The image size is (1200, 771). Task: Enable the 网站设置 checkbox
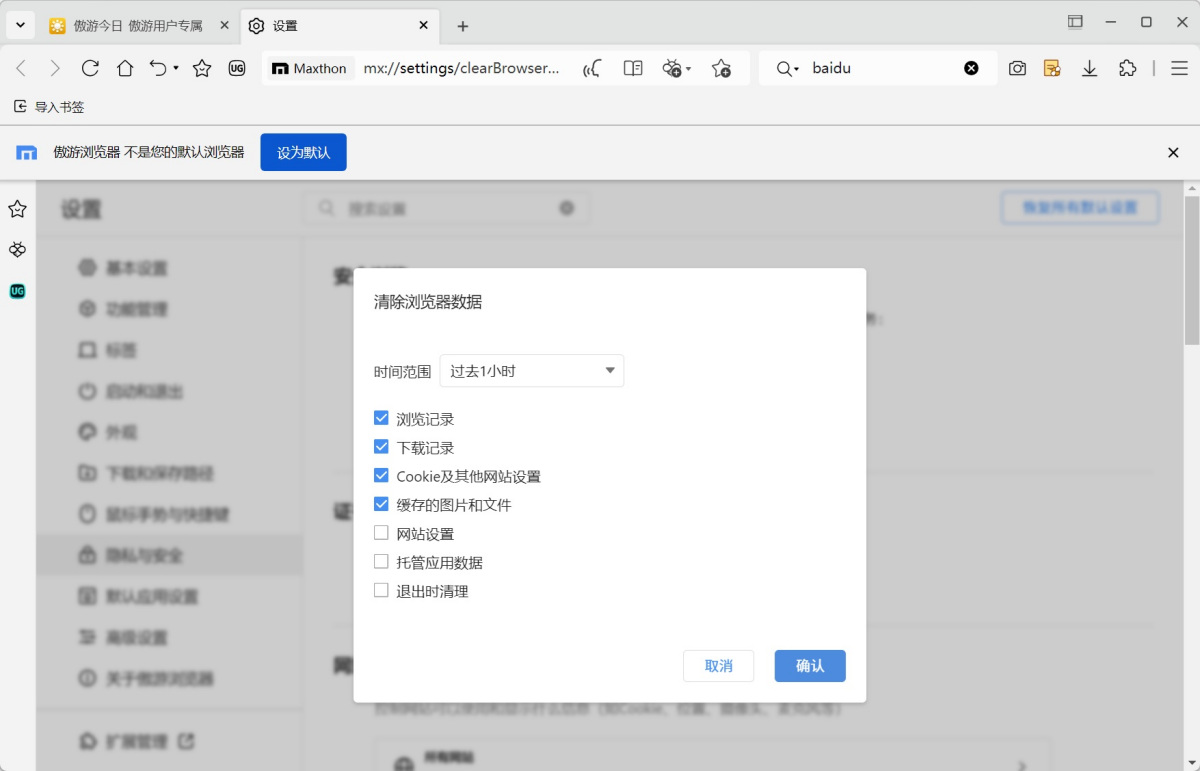point(381,533)
